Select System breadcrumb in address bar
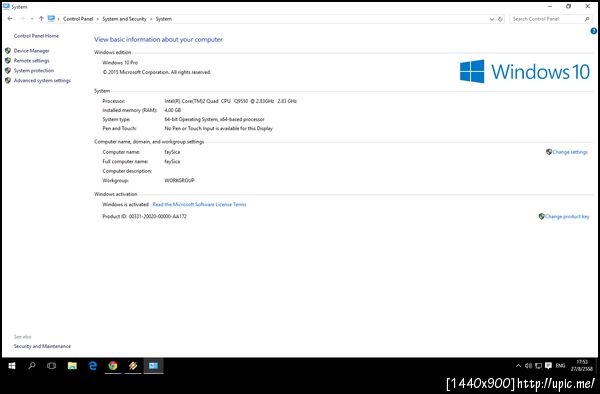 coord(163,19)
